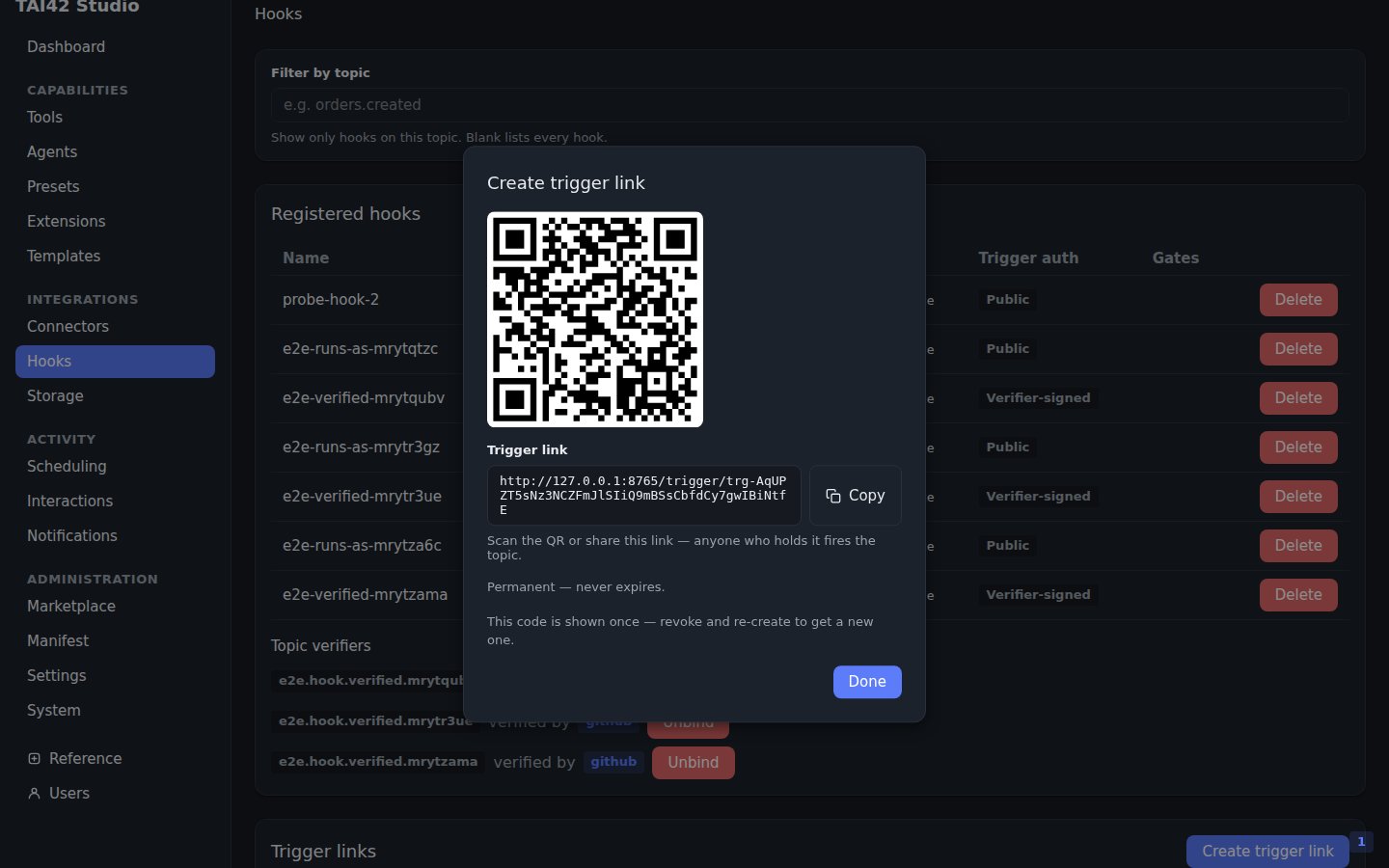Click the notification count badge
This screenshot has height=868, width=1389.
1361,842
